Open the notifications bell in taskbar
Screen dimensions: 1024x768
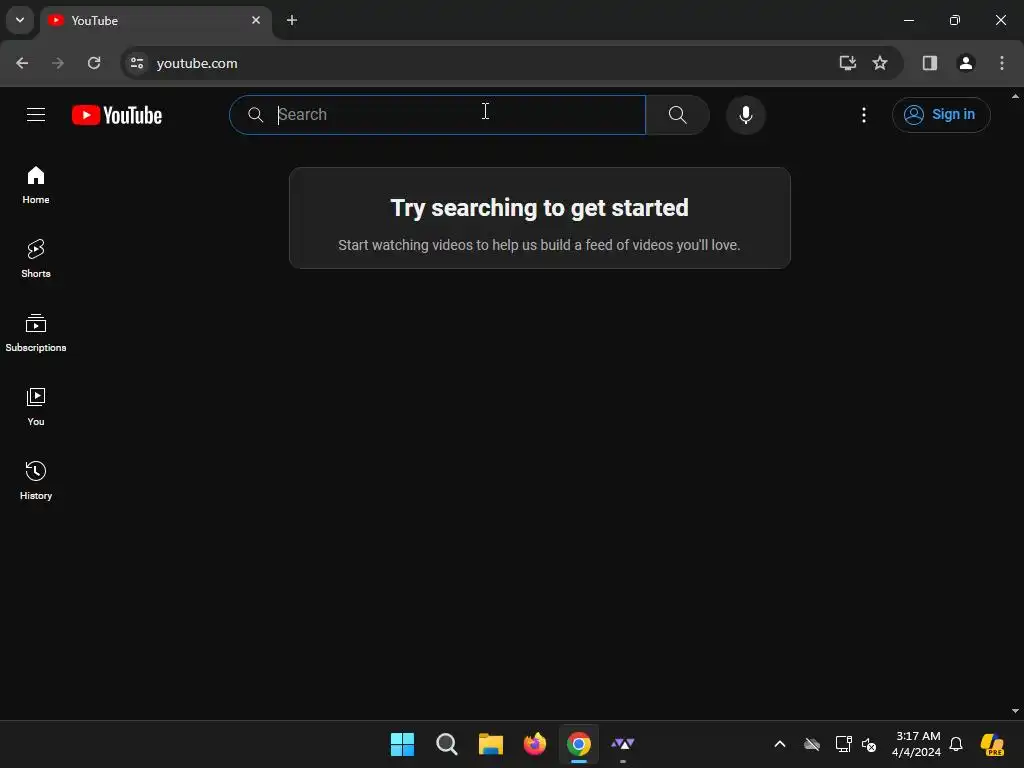955,744
